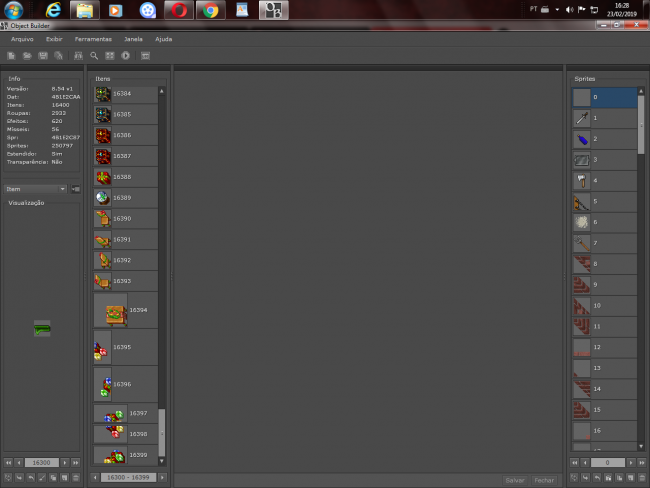This screenshot has height=488, width=650.
Task: Click the magnifier search toolbar icon
Action: (94, 56)
